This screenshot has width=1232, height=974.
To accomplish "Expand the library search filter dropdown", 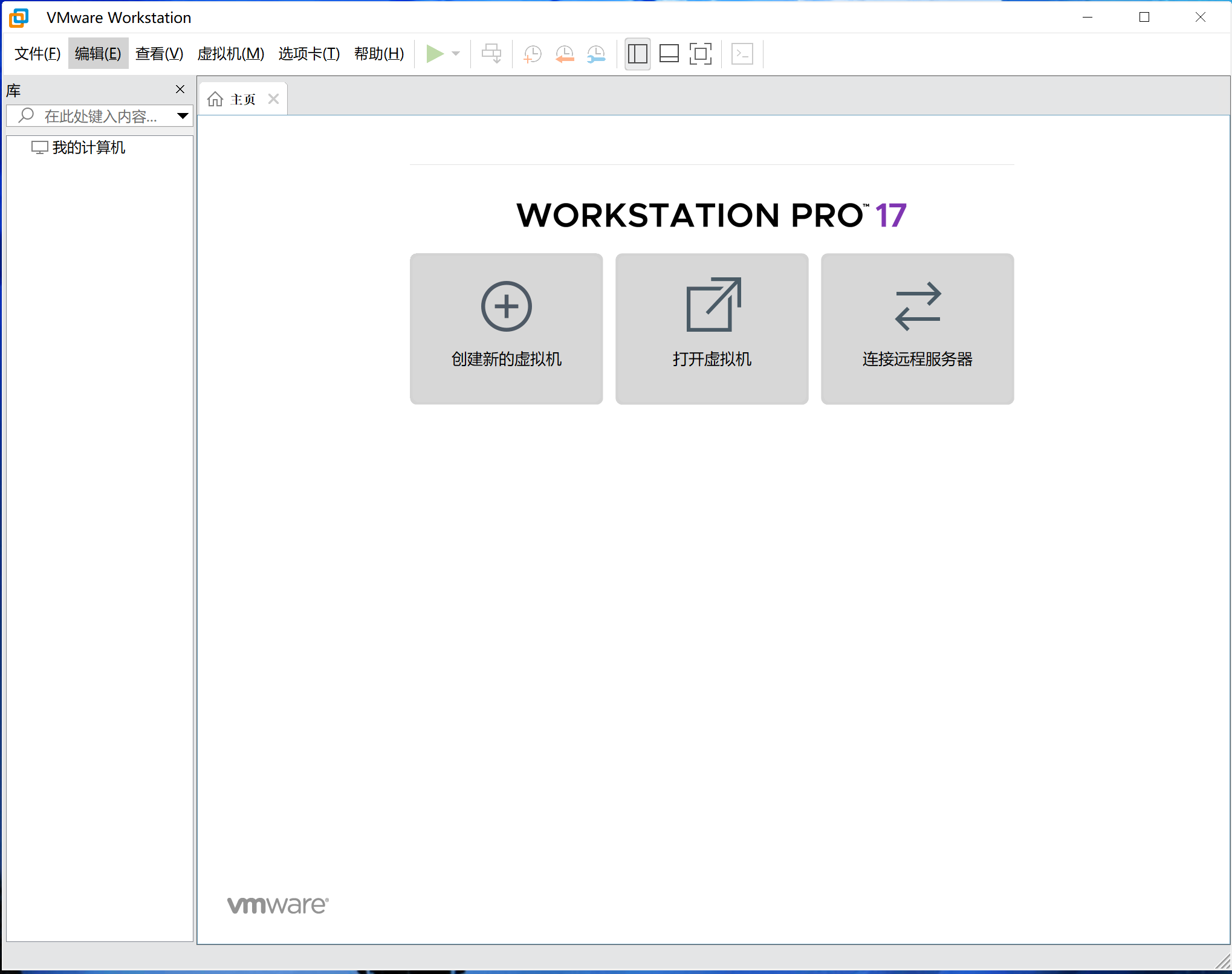I will [x=183, y=116].
